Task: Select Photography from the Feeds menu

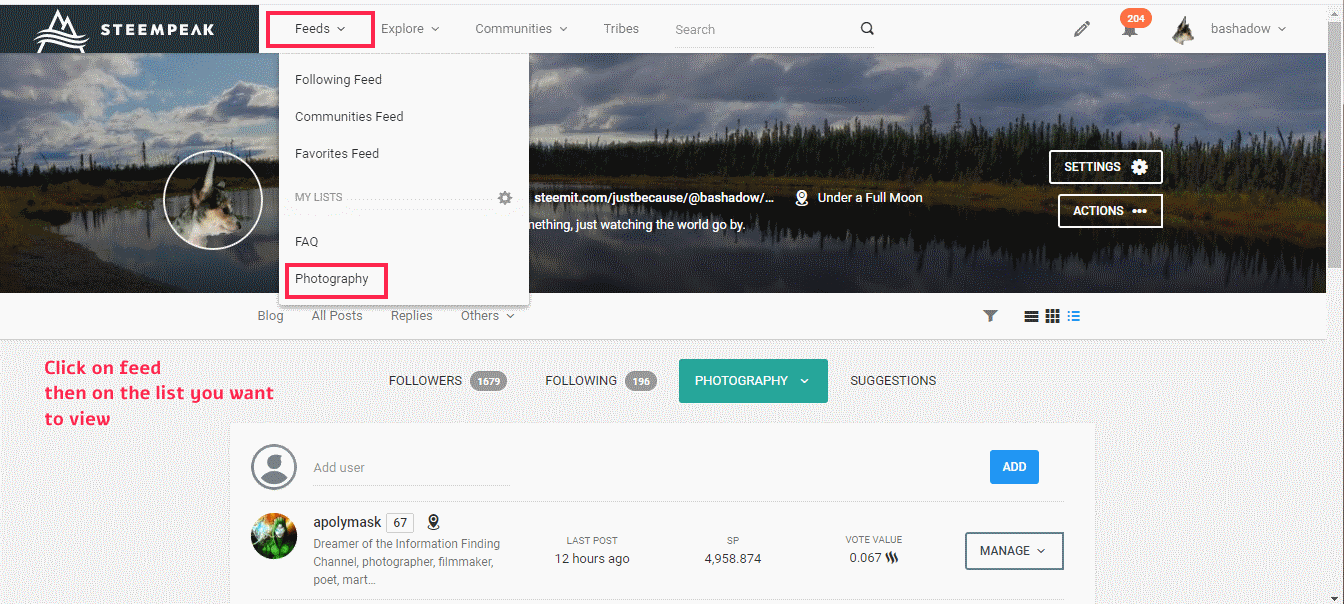Action: tap(332, 279)
